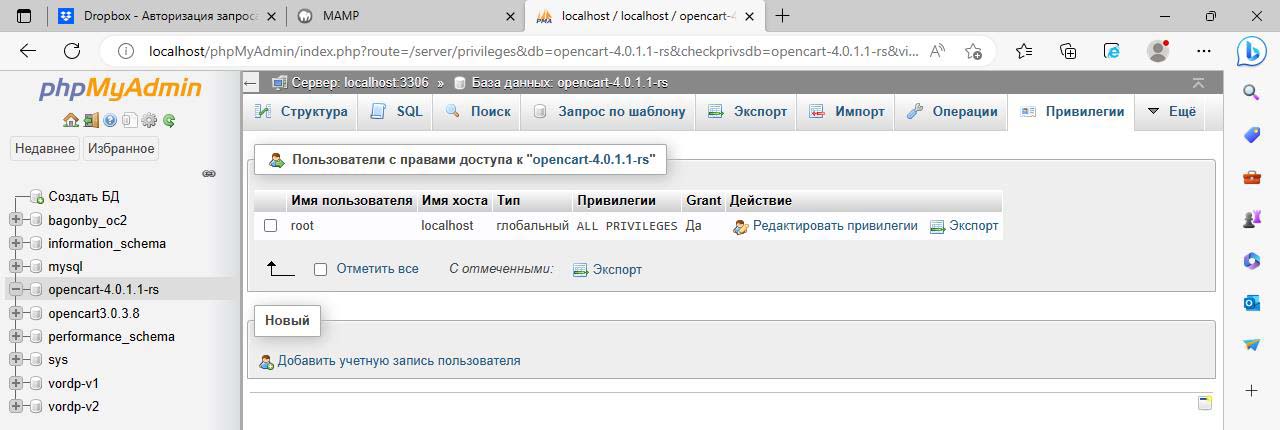Open phpMyAdmin documentation help icon
Image resolution: width=1280 pixels, height=430 pixels.
point(110,121)
